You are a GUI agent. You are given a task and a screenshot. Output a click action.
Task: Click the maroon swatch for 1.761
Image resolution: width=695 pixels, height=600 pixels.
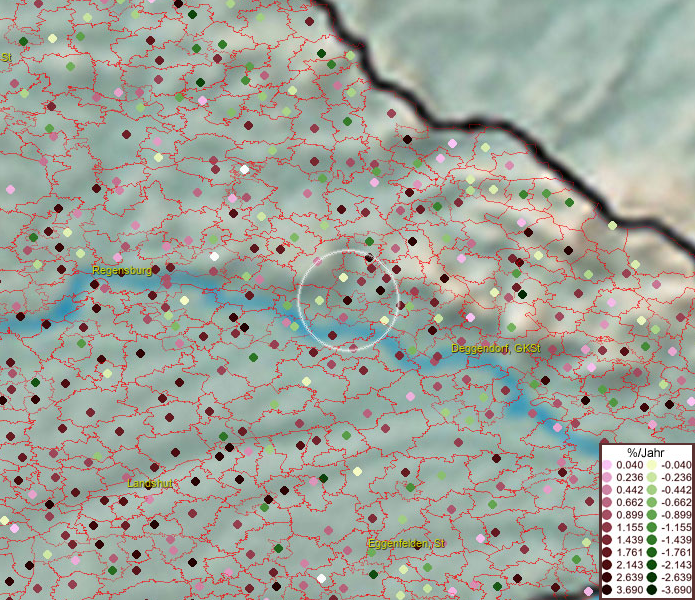pyautogui.click(x=607, y=552)
